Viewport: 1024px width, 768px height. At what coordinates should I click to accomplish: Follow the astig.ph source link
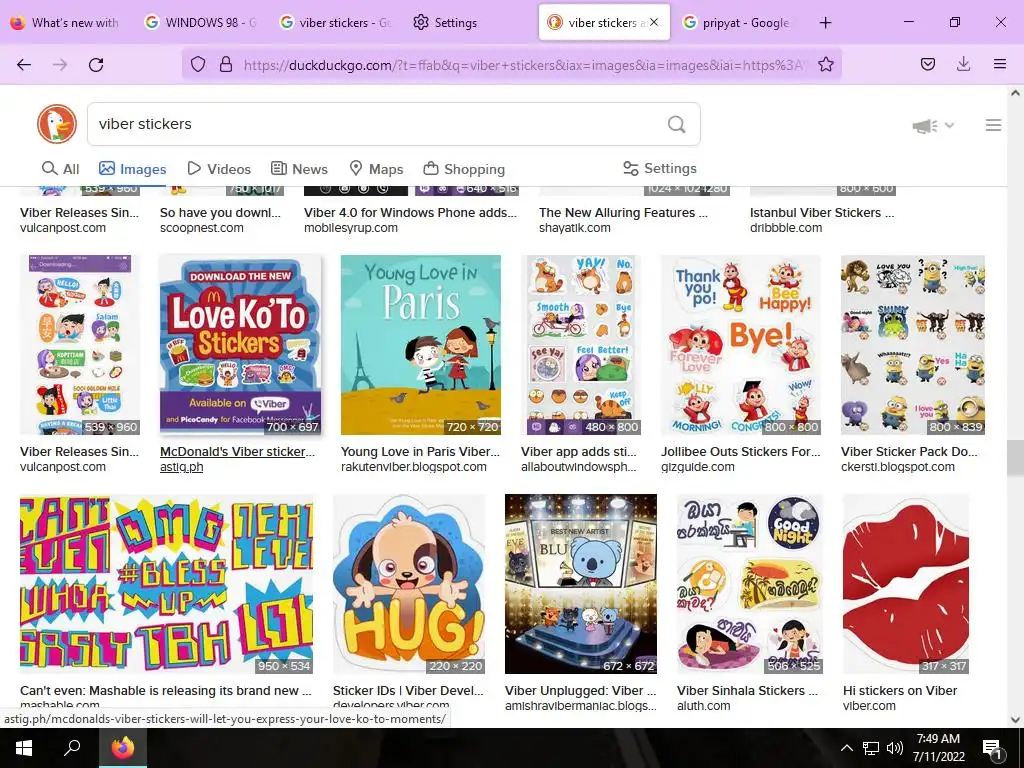pyautogui.click(x=182, y=467)
